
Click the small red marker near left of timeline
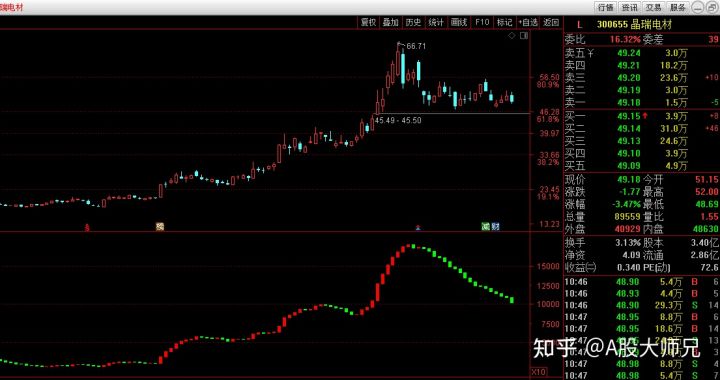point(88,227)
